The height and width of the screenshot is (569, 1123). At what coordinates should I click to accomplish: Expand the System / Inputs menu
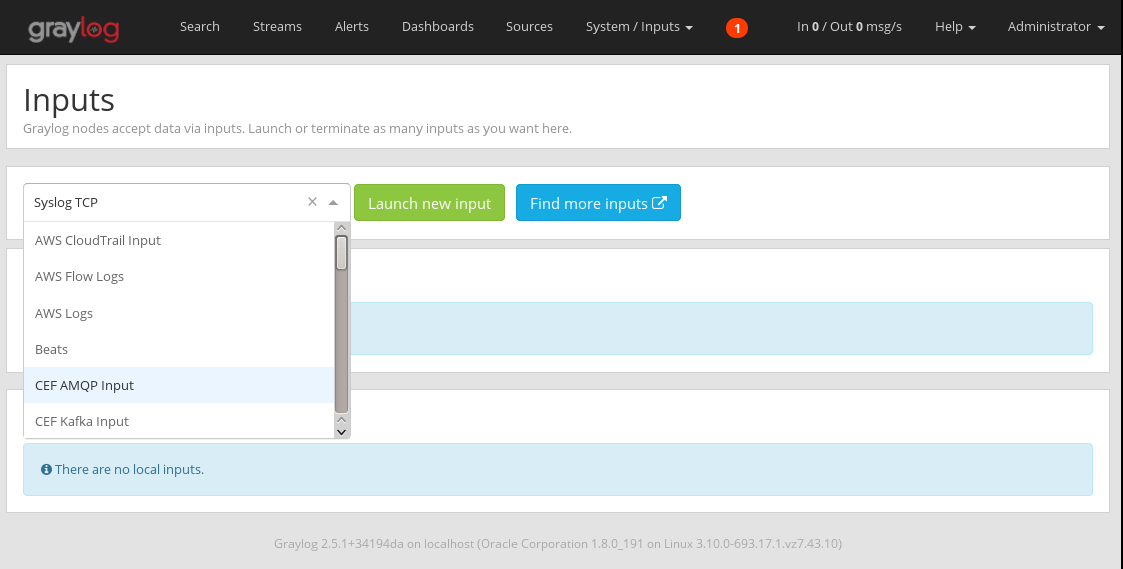[639, 27]
